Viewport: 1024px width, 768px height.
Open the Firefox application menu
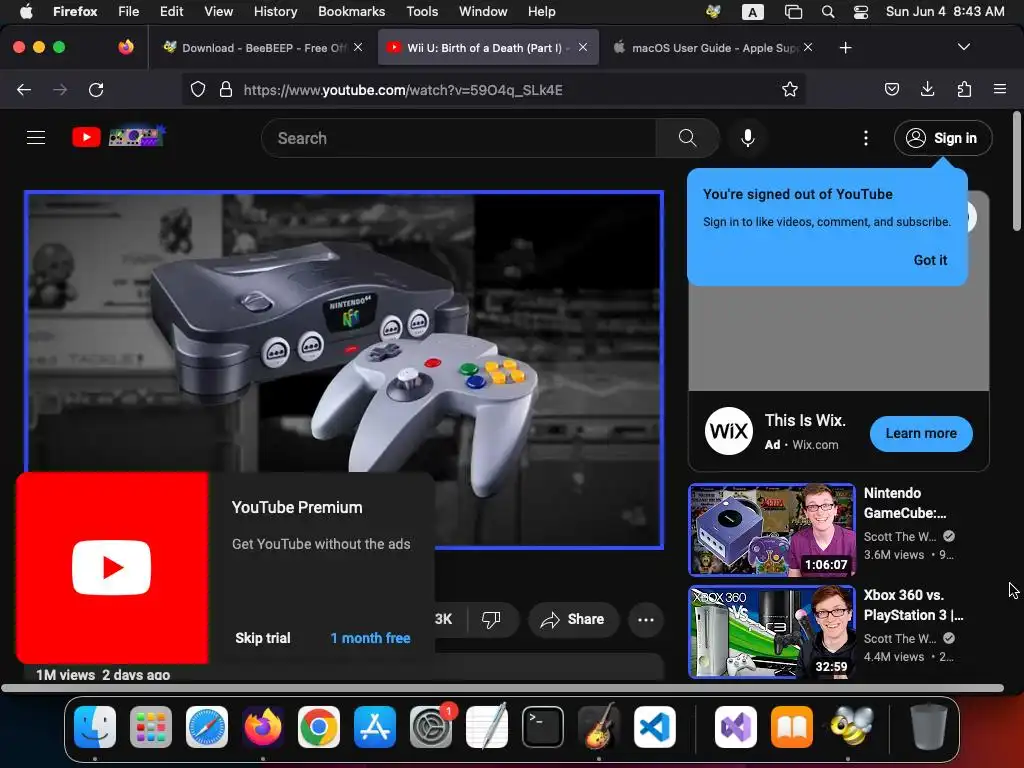pos(999,89)
